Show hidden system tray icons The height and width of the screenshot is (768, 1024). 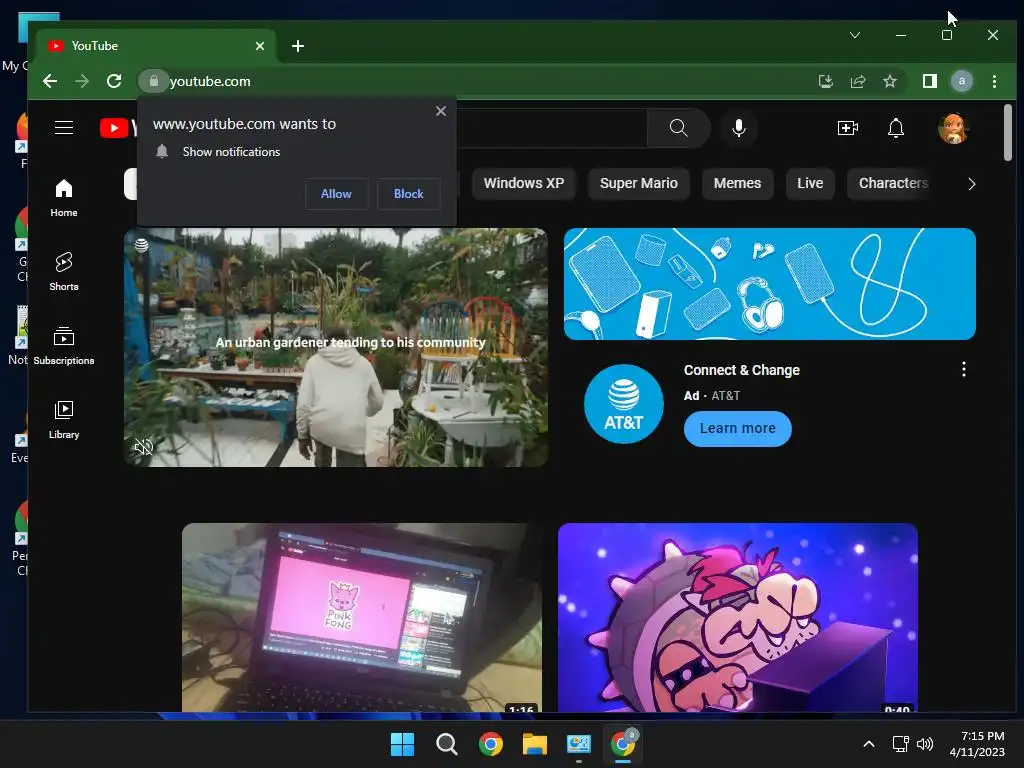point(869,744)
